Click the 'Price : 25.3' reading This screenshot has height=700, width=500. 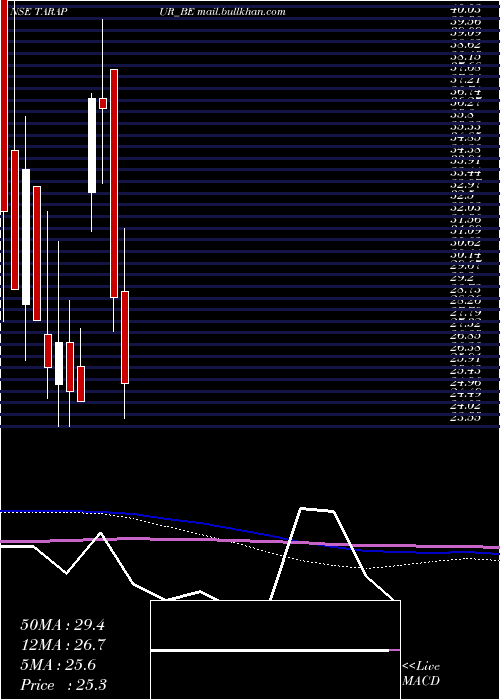(x=63, y=685)
